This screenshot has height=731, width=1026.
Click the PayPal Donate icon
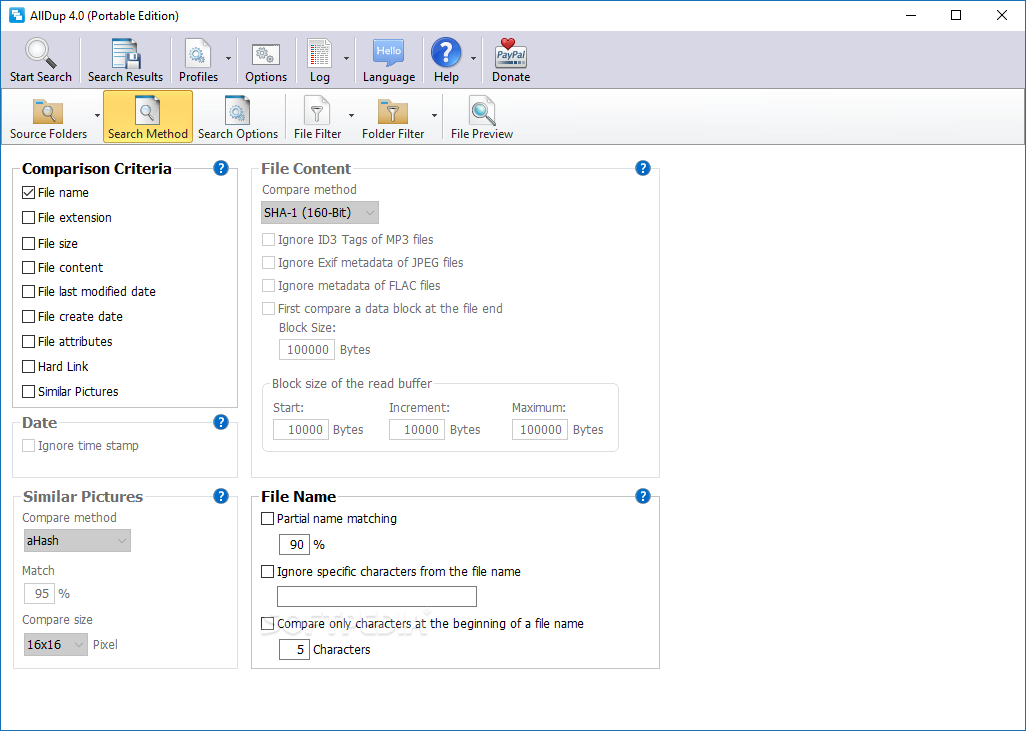pos(511,53)
